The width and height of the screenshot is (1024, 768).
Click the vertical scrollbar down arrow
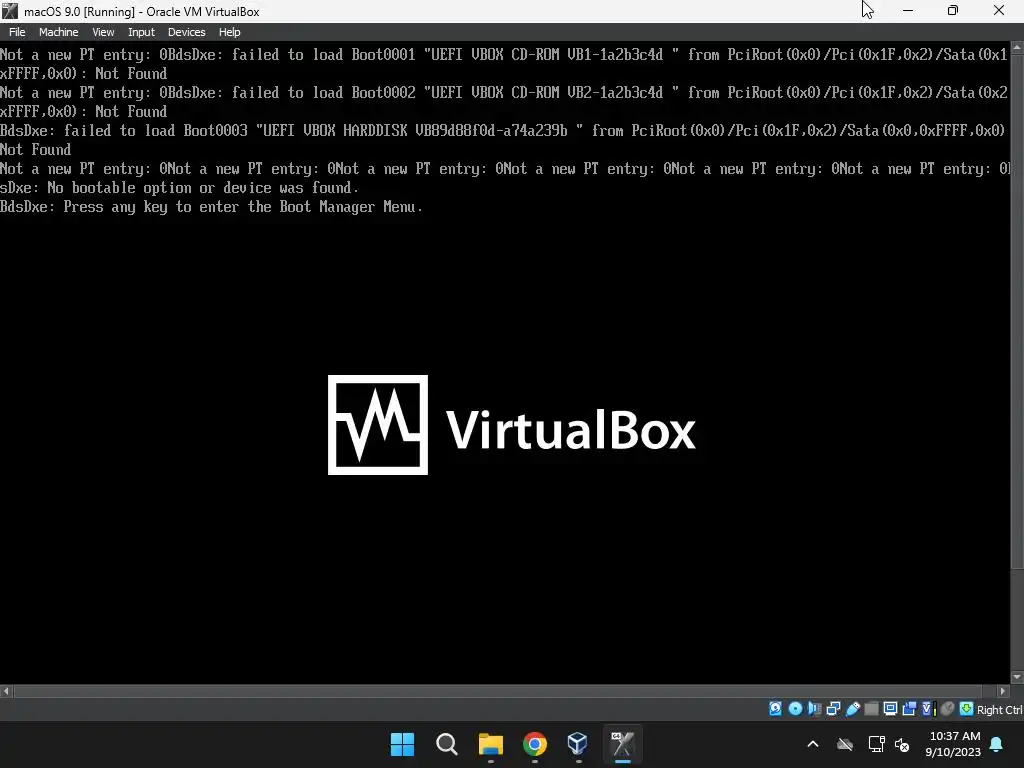[1017, 678]
